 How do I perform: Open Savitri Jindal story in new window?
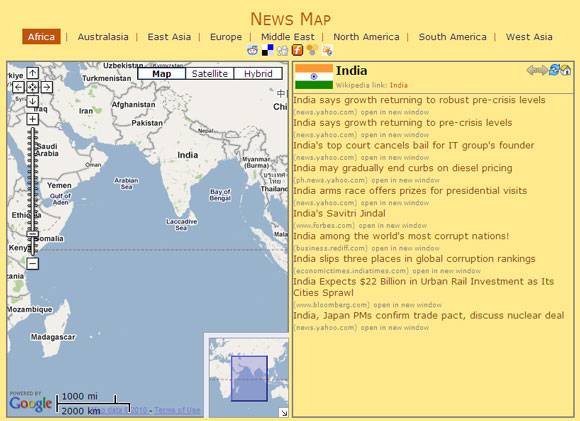(x=393, y=225)
